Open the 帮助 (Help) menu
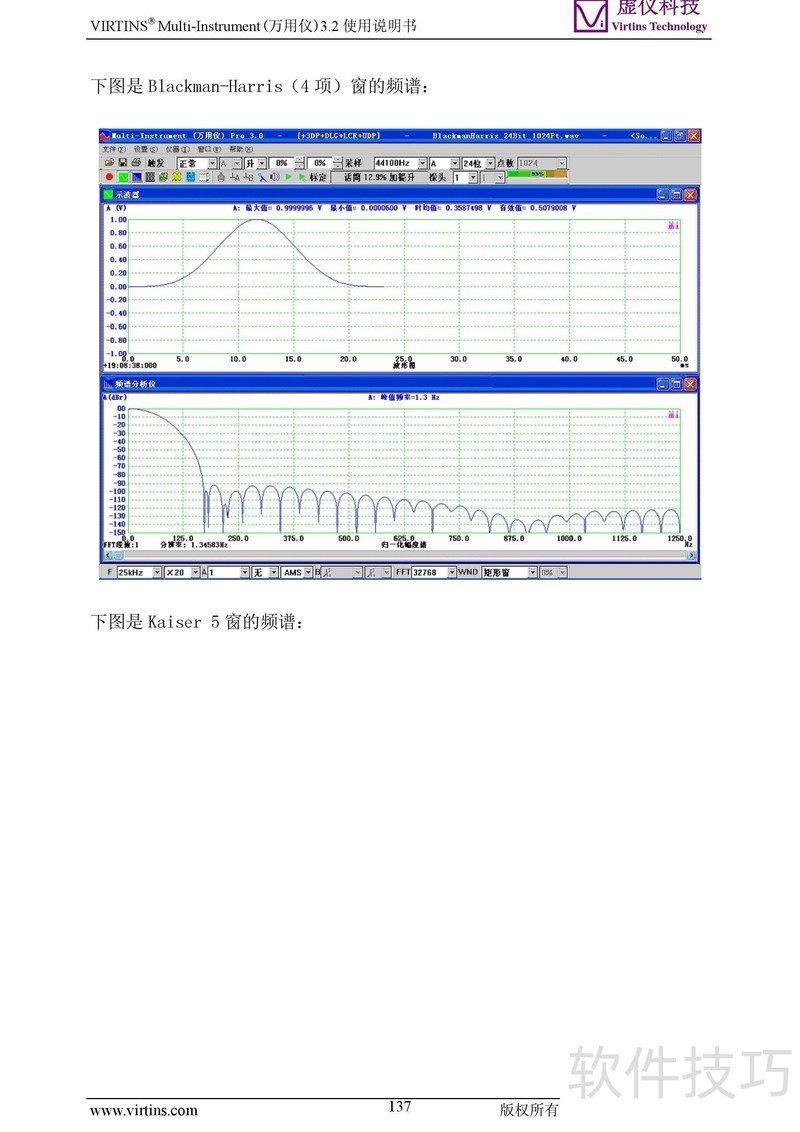Screen dimensions: 800x1132 point(236,149)
